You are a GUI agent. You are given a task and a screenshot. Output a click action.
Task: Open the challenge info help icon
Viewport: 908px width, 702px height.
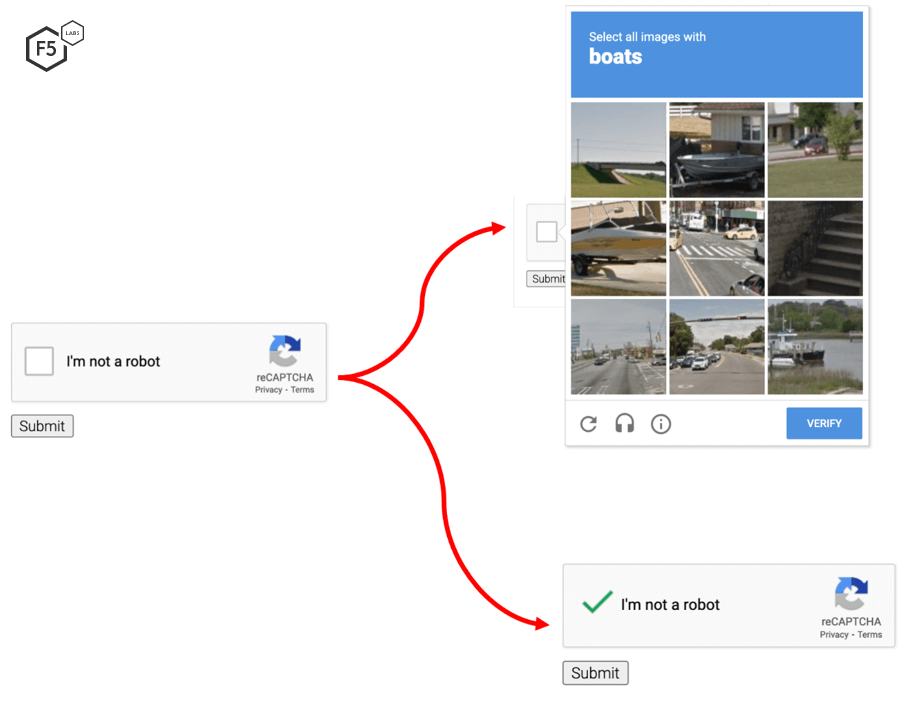pos(661,424)
